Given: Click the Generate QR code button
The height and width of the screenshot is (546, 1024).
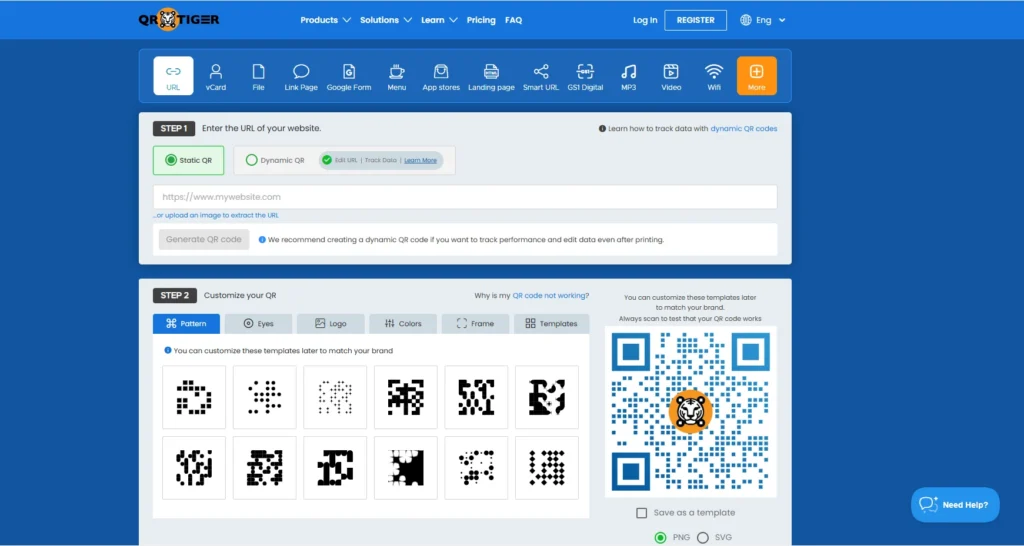Looking at the screenshot, I should [x=204, y=240].
